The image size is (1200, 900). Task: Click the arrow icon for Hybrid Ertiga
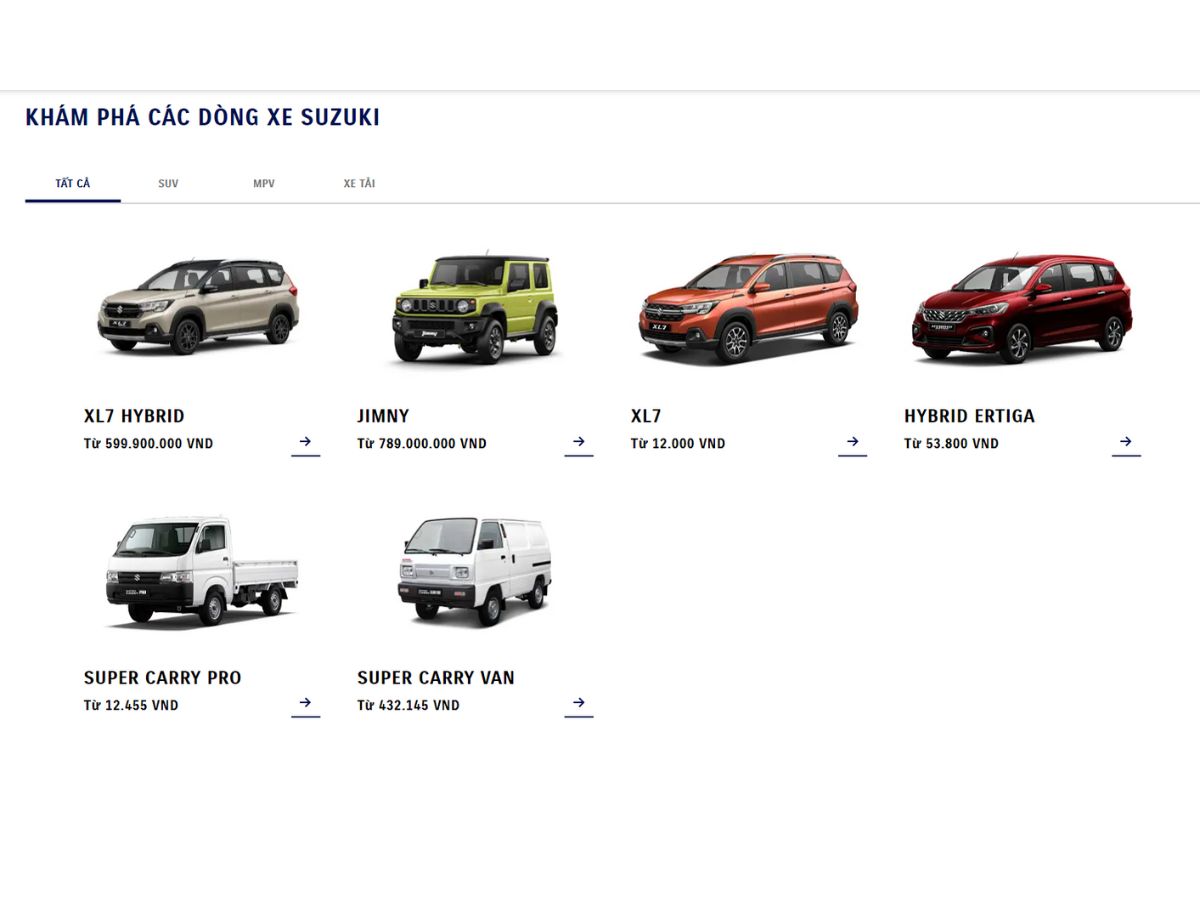[1126, 442]
